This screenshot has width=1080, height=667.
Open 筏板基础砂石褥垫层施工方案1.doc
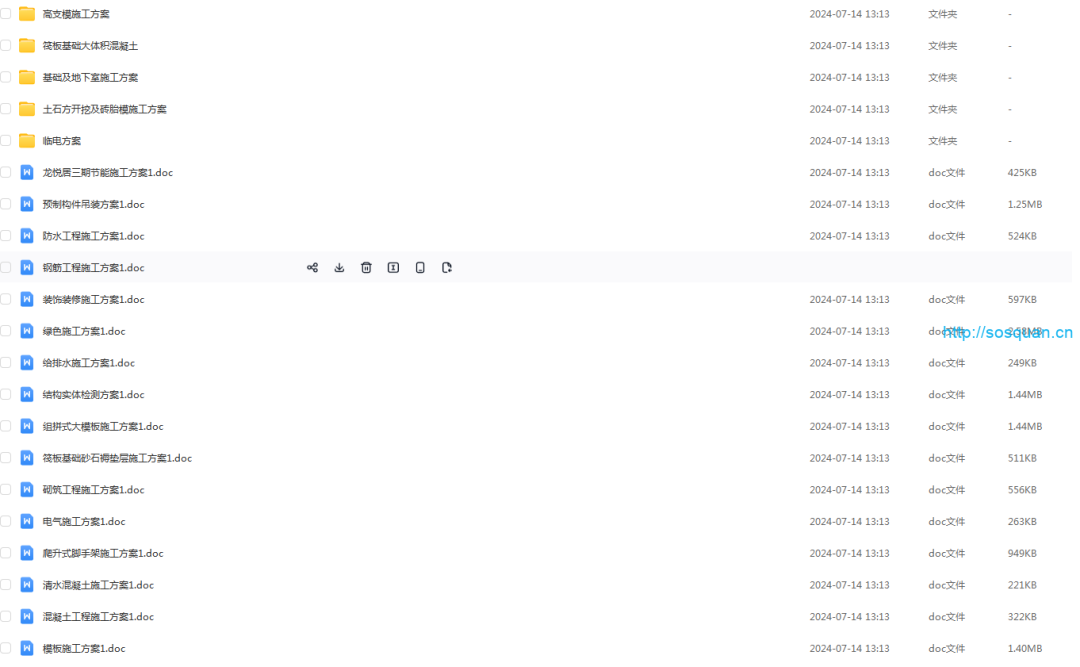(117, 458)
